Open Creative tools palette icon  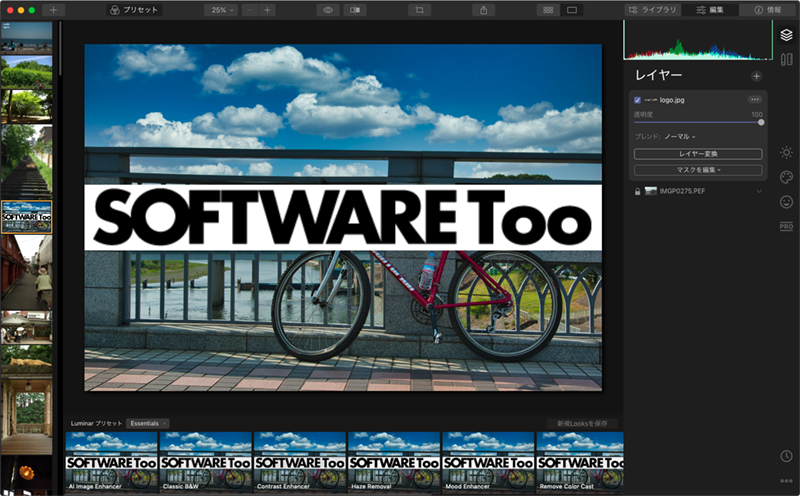(x=786, y=177)
